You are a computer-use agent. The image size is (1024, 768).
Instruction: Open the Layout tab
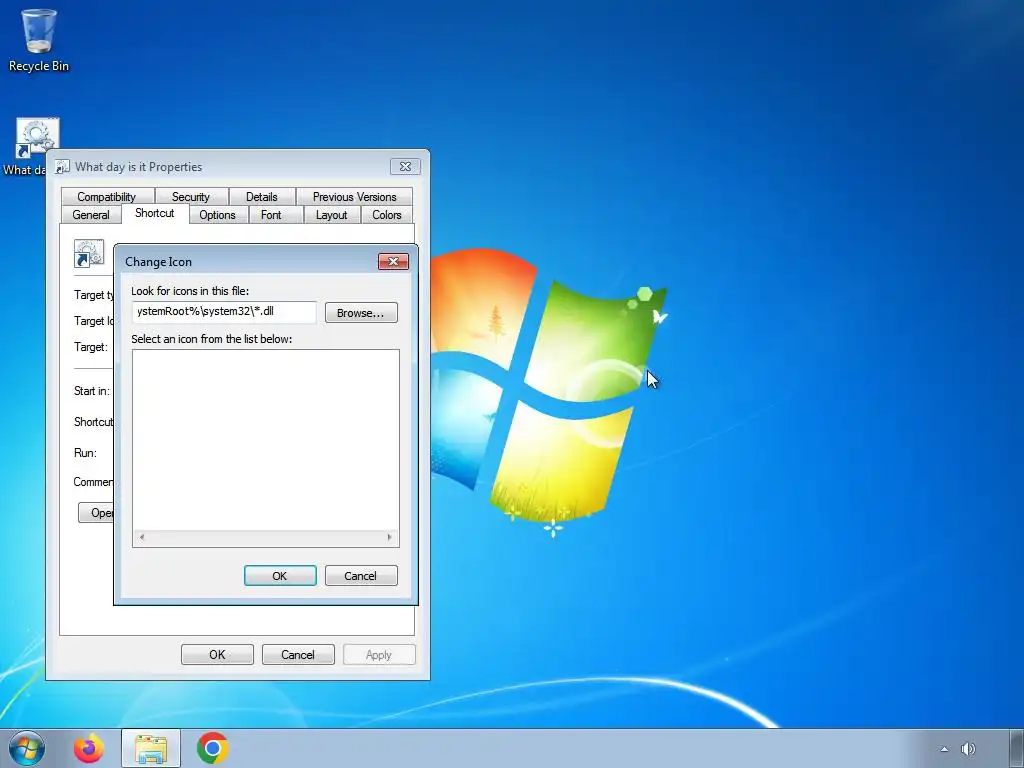332,215
